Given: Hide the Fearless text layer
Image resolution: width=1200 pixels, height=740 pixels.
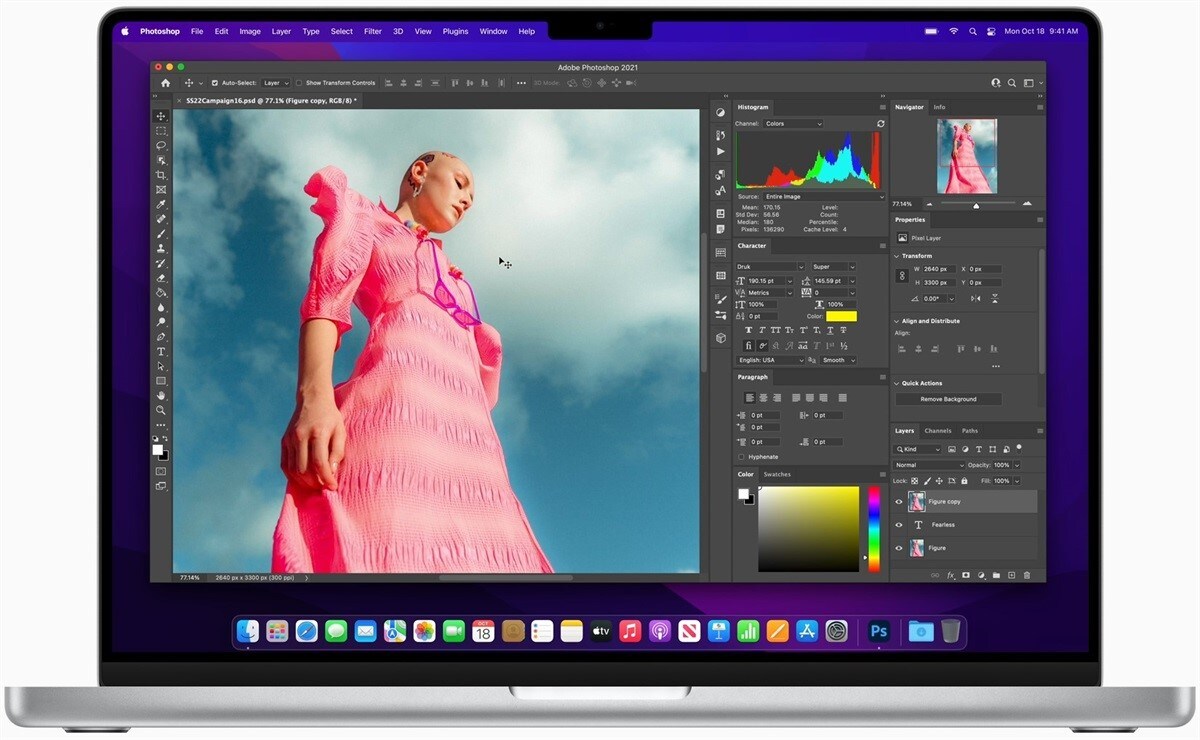Looking at the screenshot, I should [x=899, y=525].
